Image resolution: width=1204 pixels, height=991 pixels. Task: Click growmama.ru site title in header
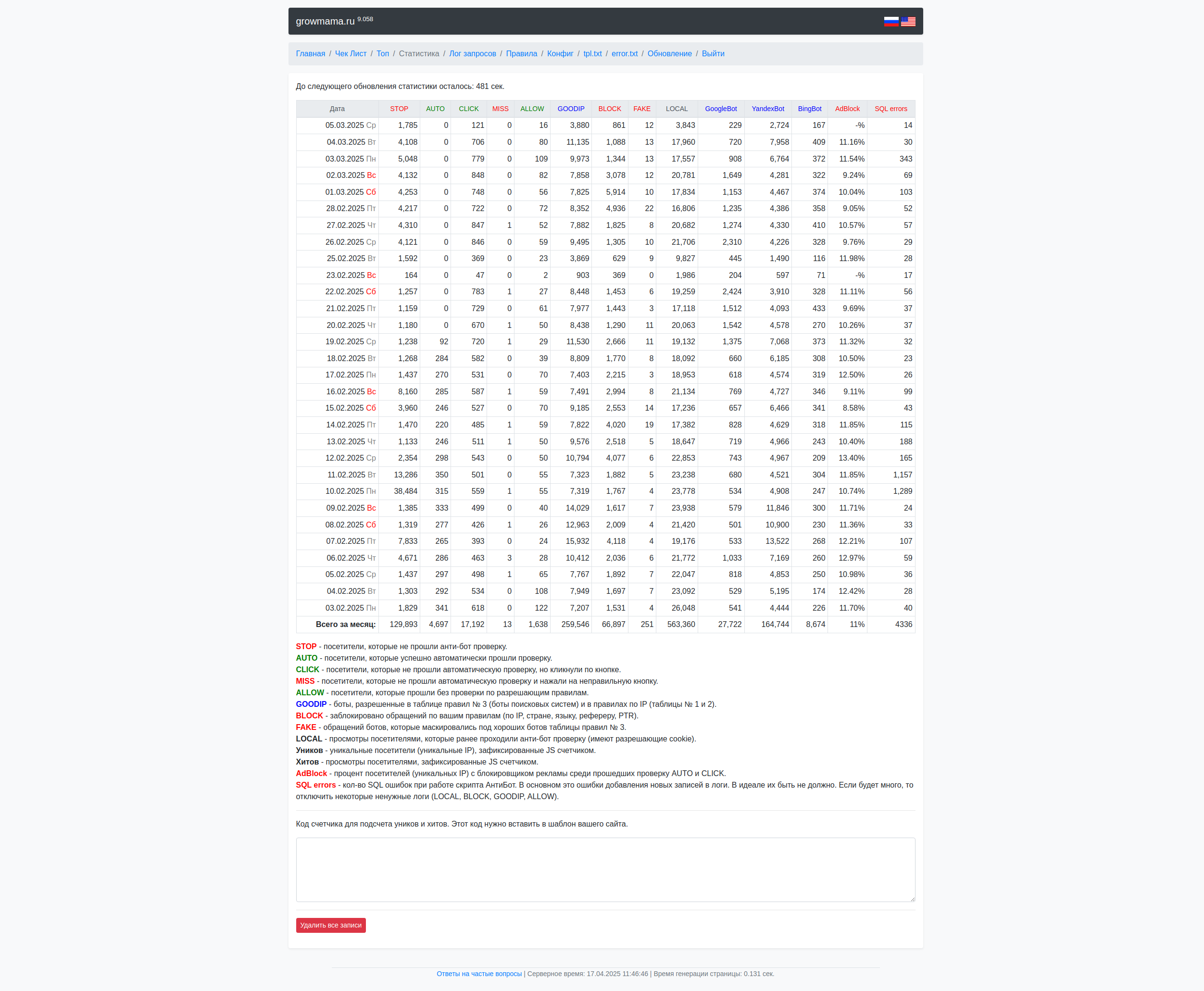tap(325, 21)
